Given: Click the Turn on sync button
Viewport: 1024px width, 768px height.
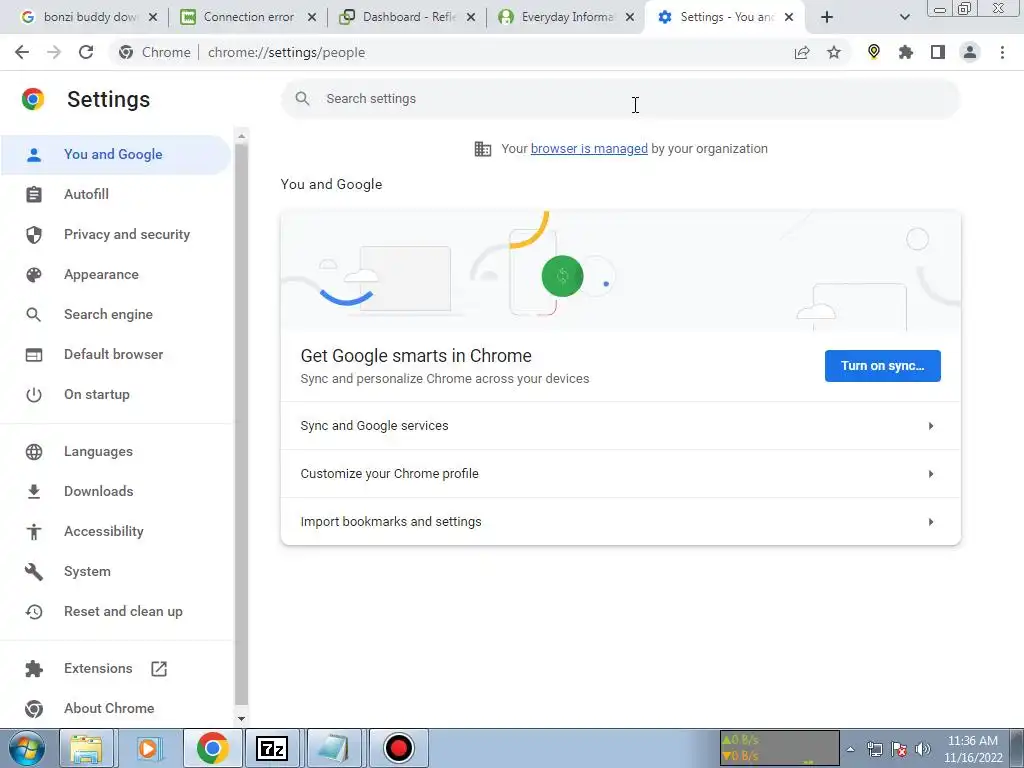Looking at the screenshot, I should click(x=882, y=366).
